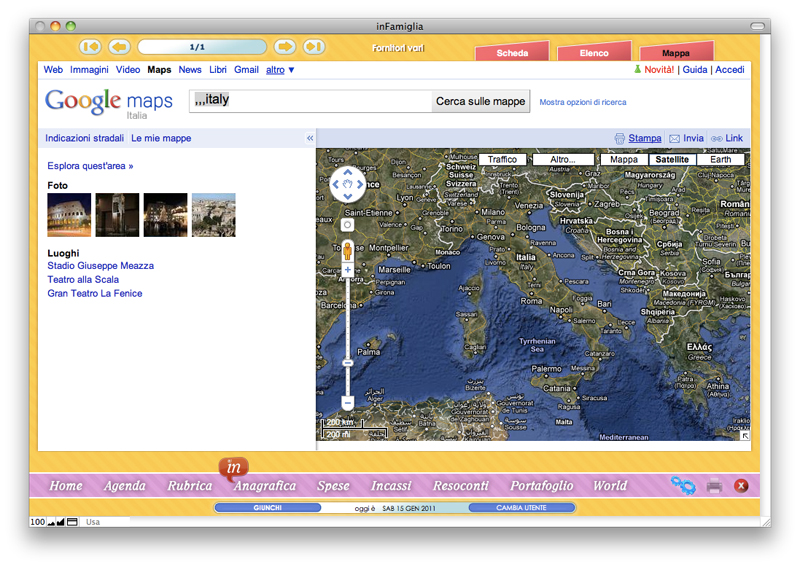Screen dimensions: 800x567
Task: Click Invia to send map
Action: pos(693,138)
